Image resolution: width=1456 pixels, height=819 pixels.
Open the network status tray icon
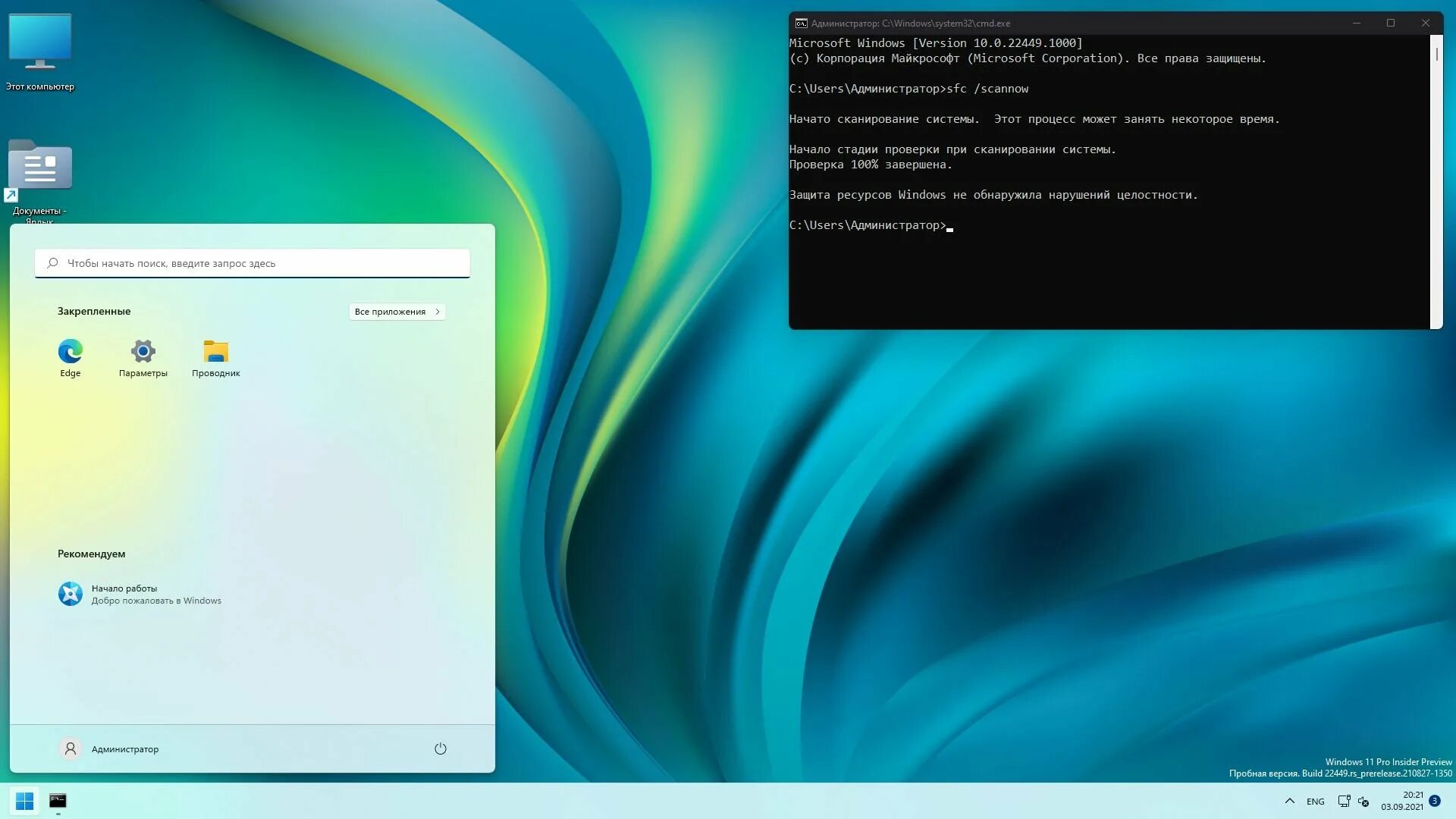[1344, 801]
